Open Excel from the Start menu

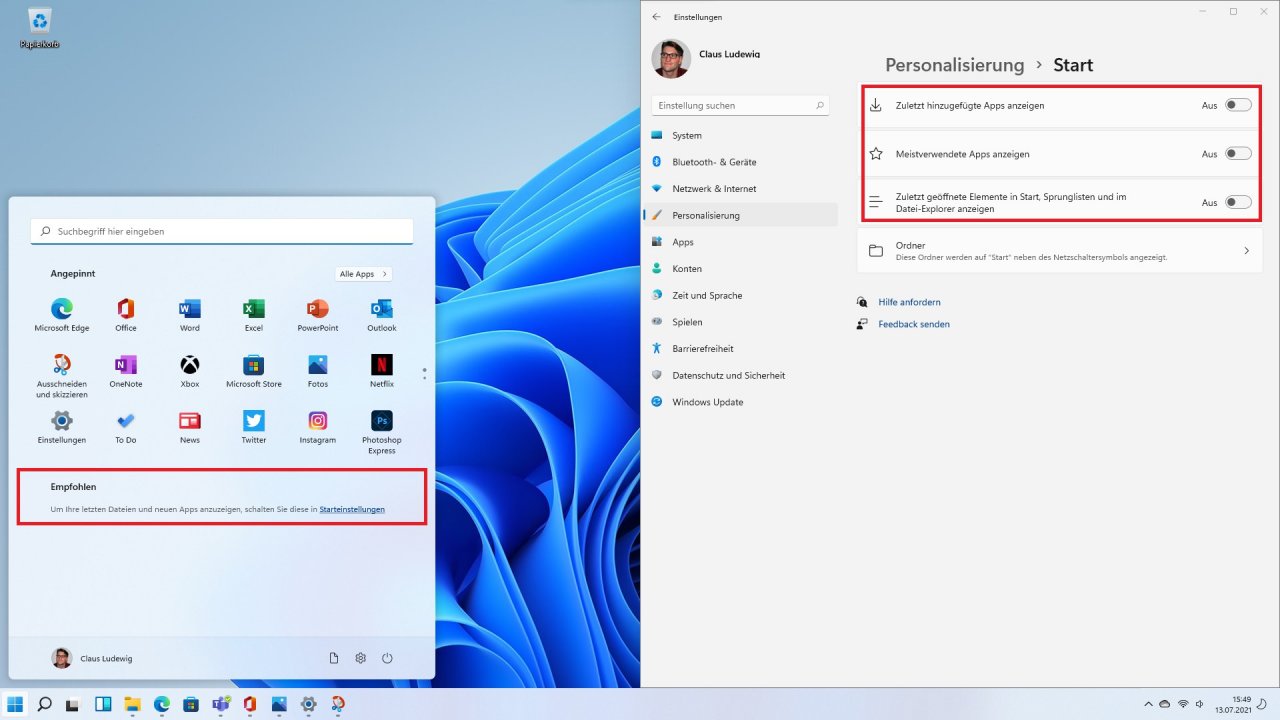(x=254, y=314)
